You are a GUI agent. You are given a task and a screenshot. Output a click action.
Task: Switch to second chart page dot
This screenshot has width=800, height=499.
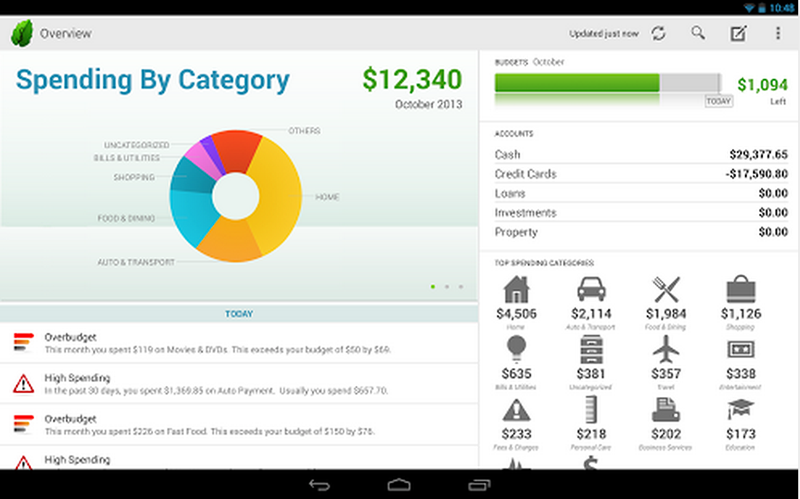pos(447,287)
